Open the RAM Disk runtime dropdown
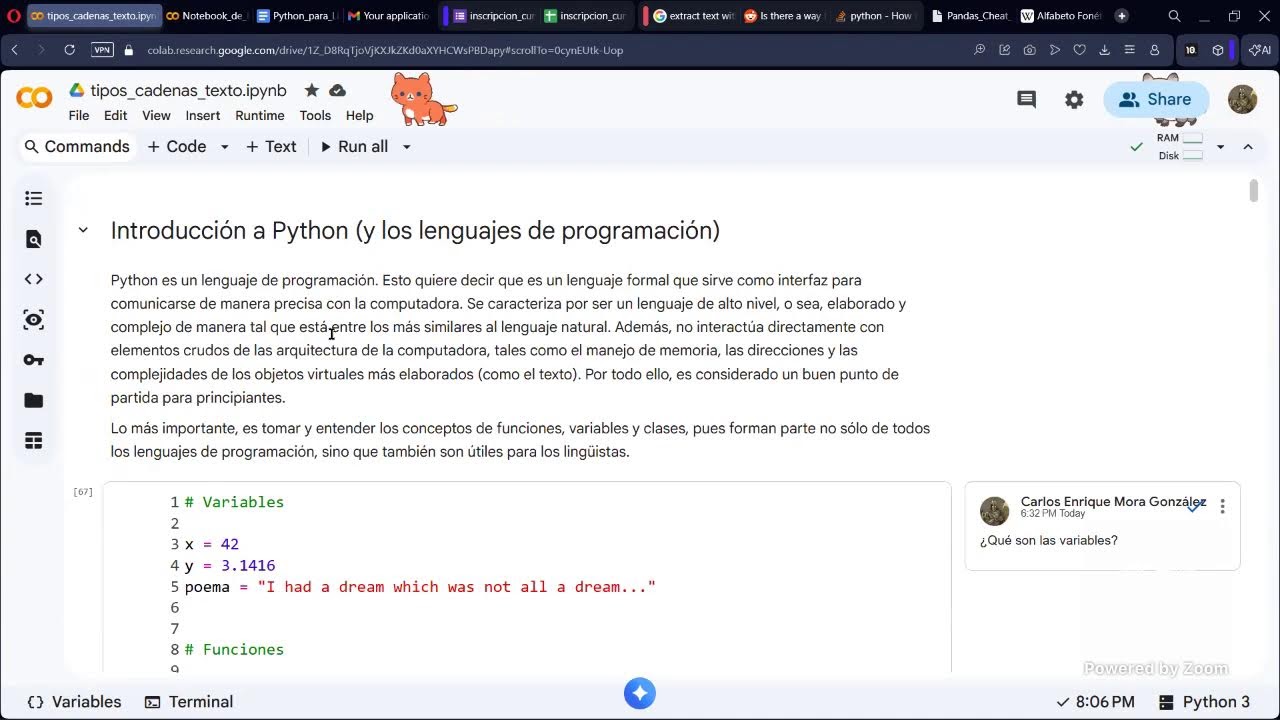Screen dimensions: 1280x720 click(1220, 147)
